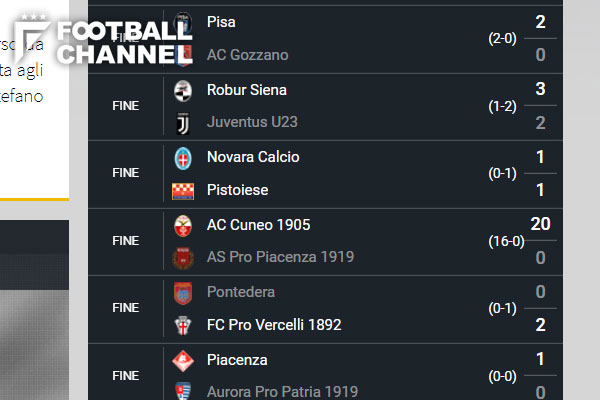Click the Robur Siena team crest
Image resolution: width=600 pixels, height=400 pixels.
click(x=182, y=90)
